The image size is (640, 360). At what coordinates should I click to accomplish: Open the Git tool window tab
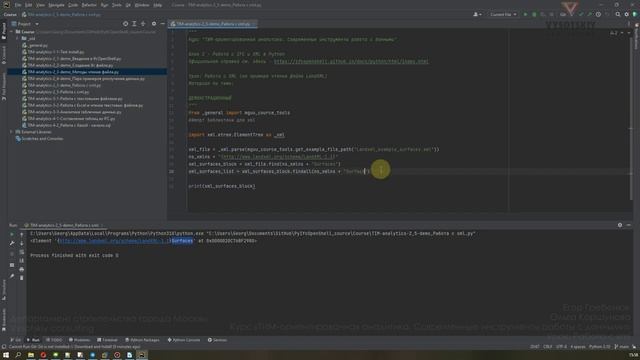[16, 340]
